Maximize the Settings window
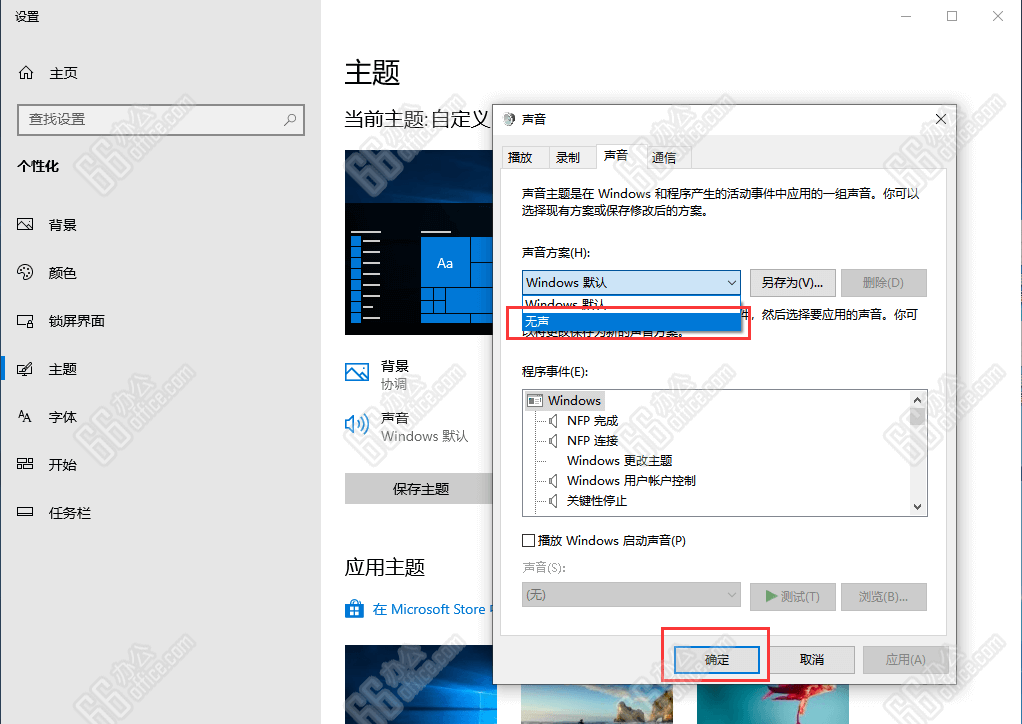Image resolution: width=1022 pixels, height=724 pixels. [x=952, y=16]
